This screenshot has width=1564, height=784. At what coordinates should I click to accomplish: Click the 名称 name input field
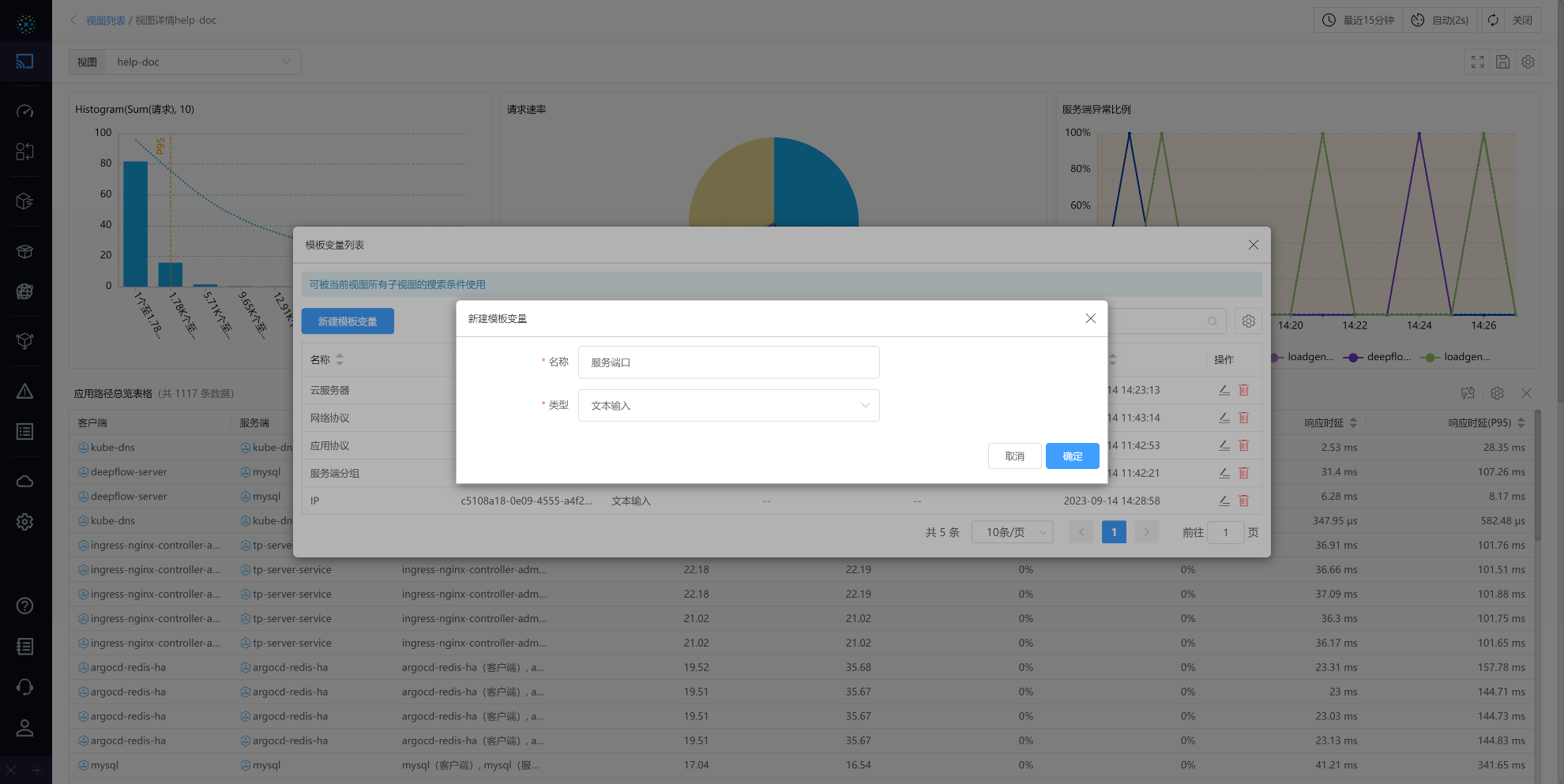coord(728,362)
